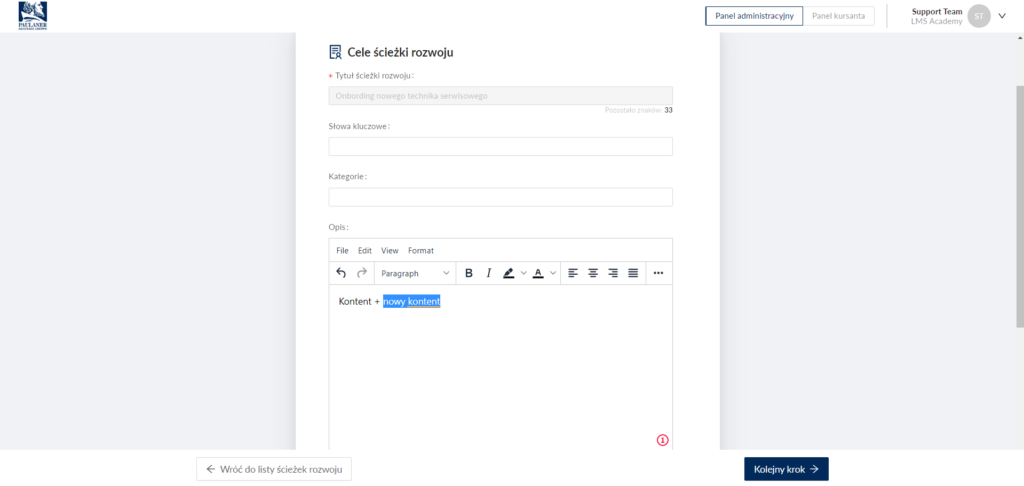This screenshot has height=486, width=1024.
Task: Switch to Panel kursanta
Action: pos(840,16)
